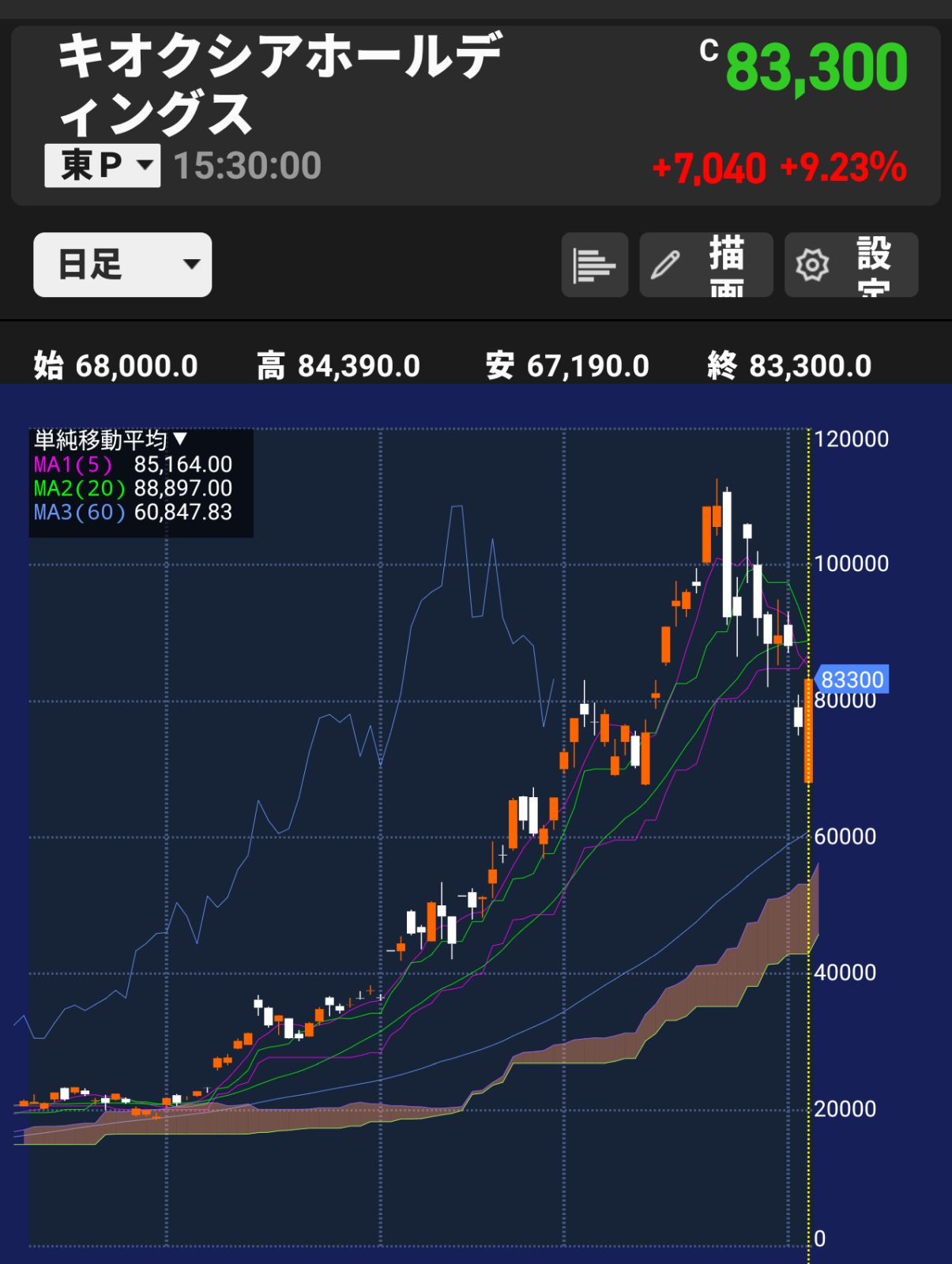Tap the 描画 drawing button label
The width and height of the screenshot is (952, 1264).
726,265
